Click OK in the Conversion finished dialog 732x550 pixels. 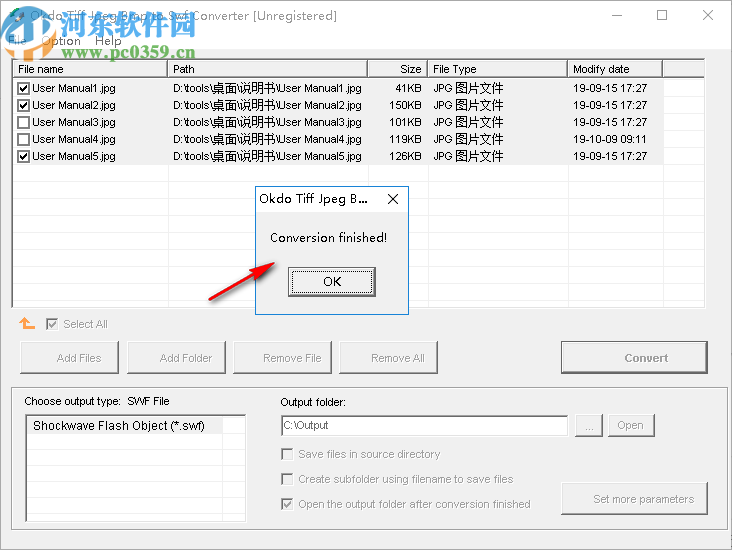coord(331,282)
